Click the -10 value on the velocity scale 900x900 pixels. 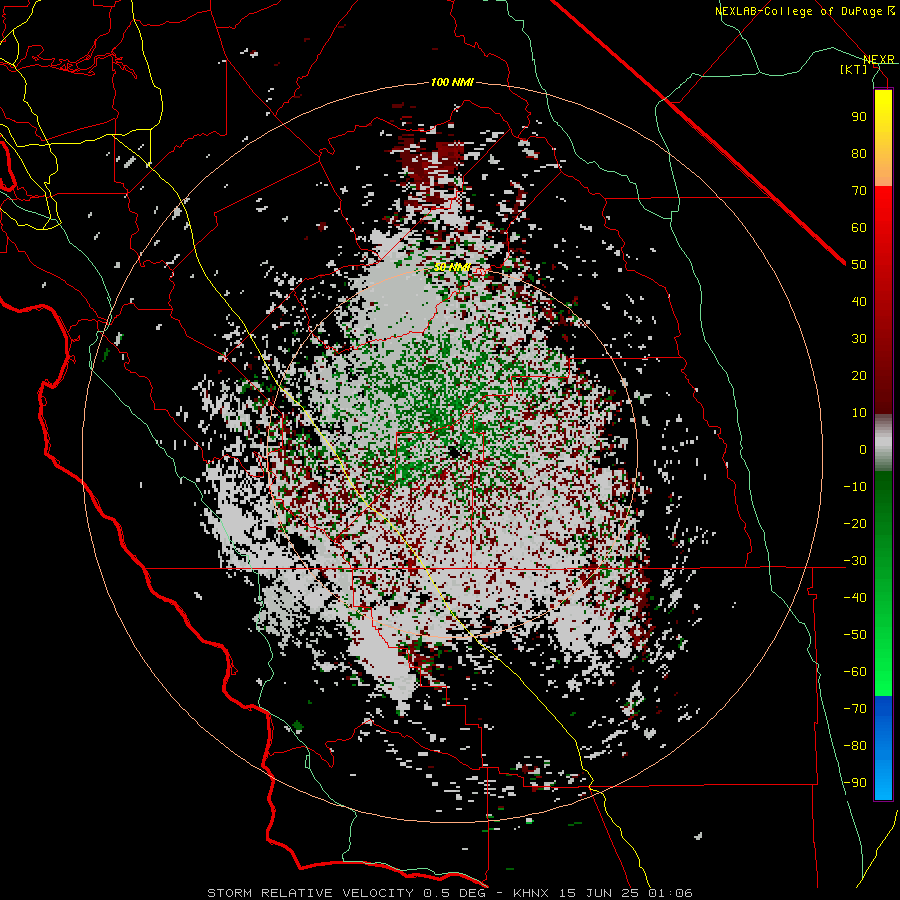click(x=855, y=487)
